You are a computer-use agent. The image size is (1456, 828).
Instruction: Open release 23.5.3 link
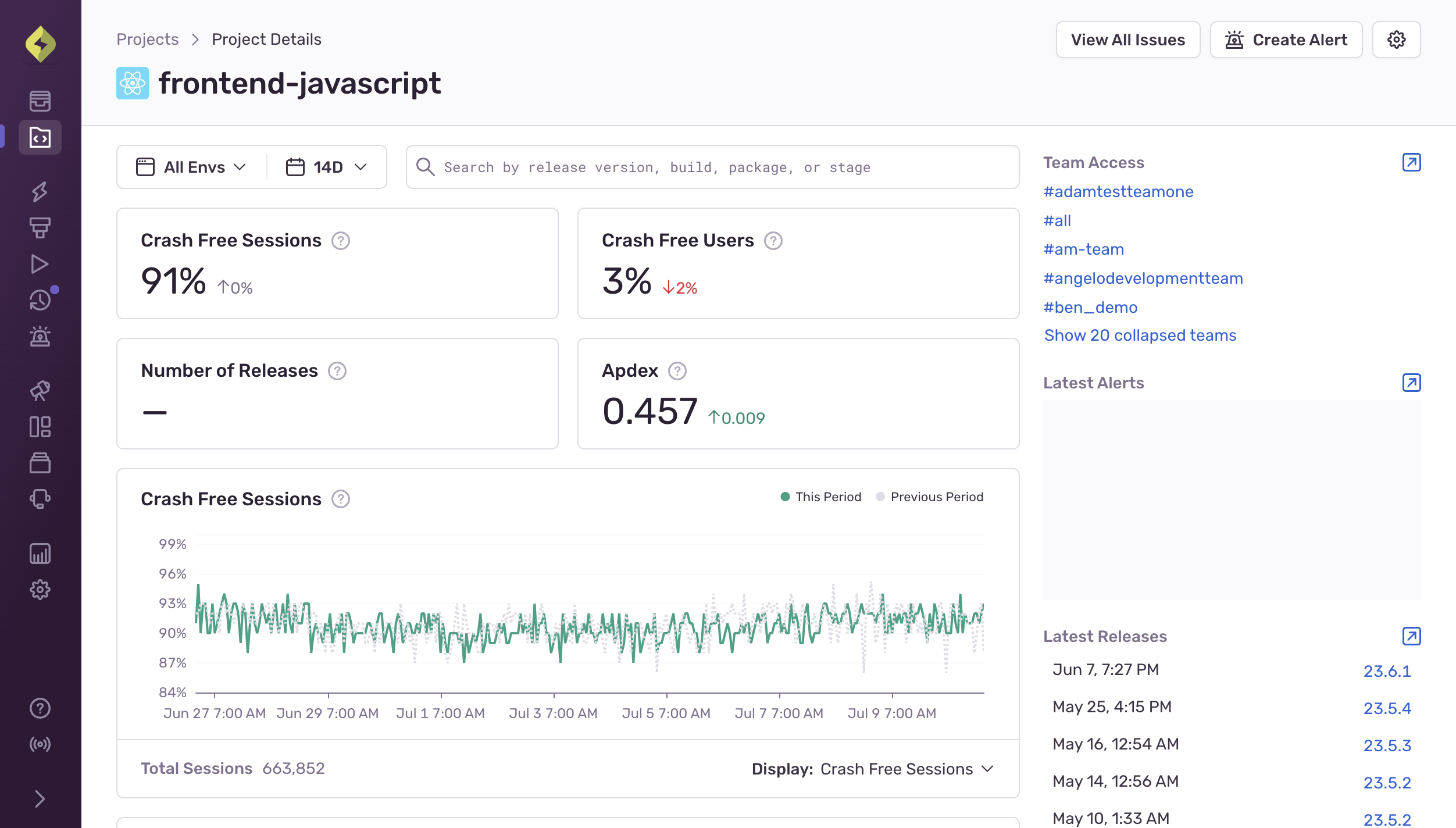pyautogui.click(x=1387, y=745)
